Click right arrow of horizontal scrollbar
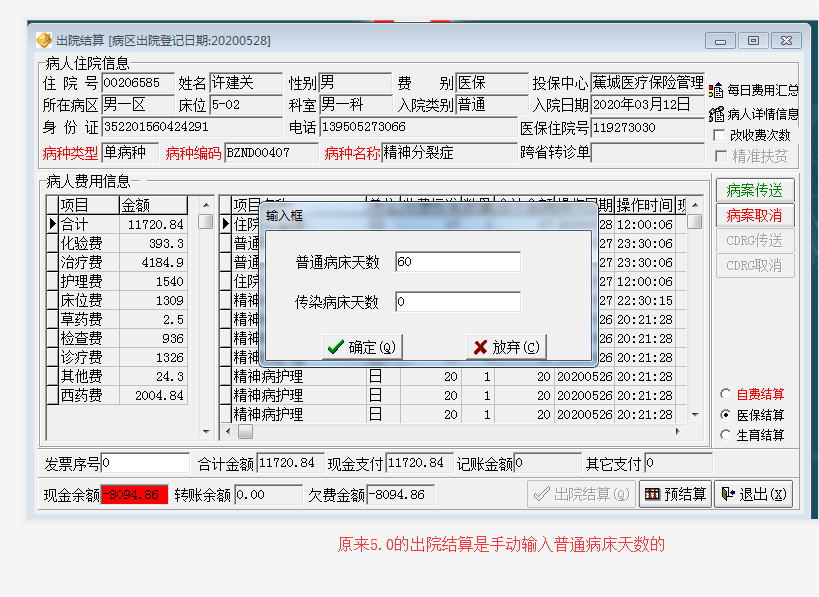This screenshot has height=597, width=819. [x=677, y=431]
